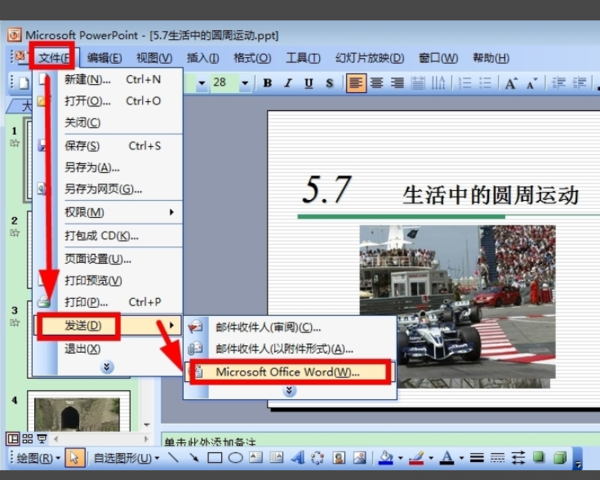Open fill color dropdown arrow
Screen dimensions: 600x480
401,458
